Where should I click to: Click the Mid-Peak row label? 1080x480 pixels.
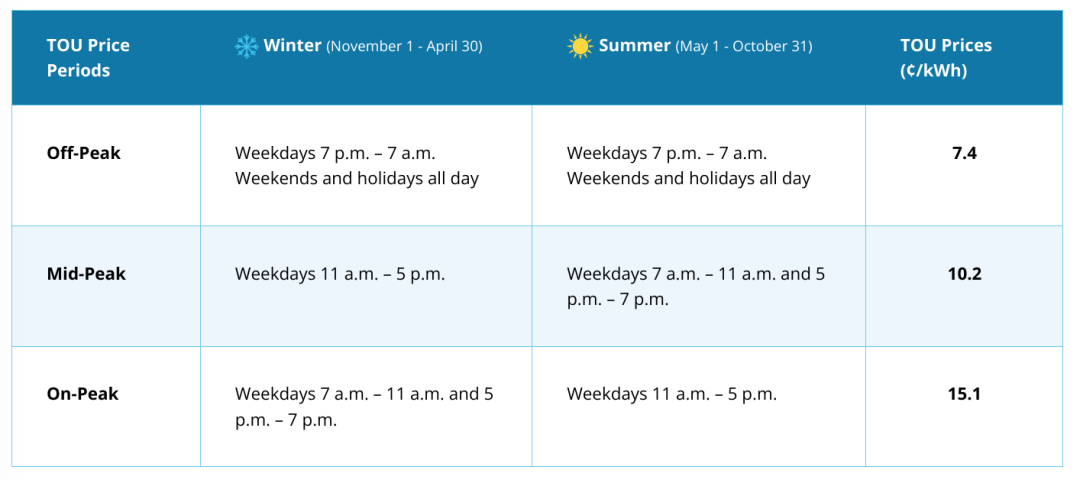(86, 274)
